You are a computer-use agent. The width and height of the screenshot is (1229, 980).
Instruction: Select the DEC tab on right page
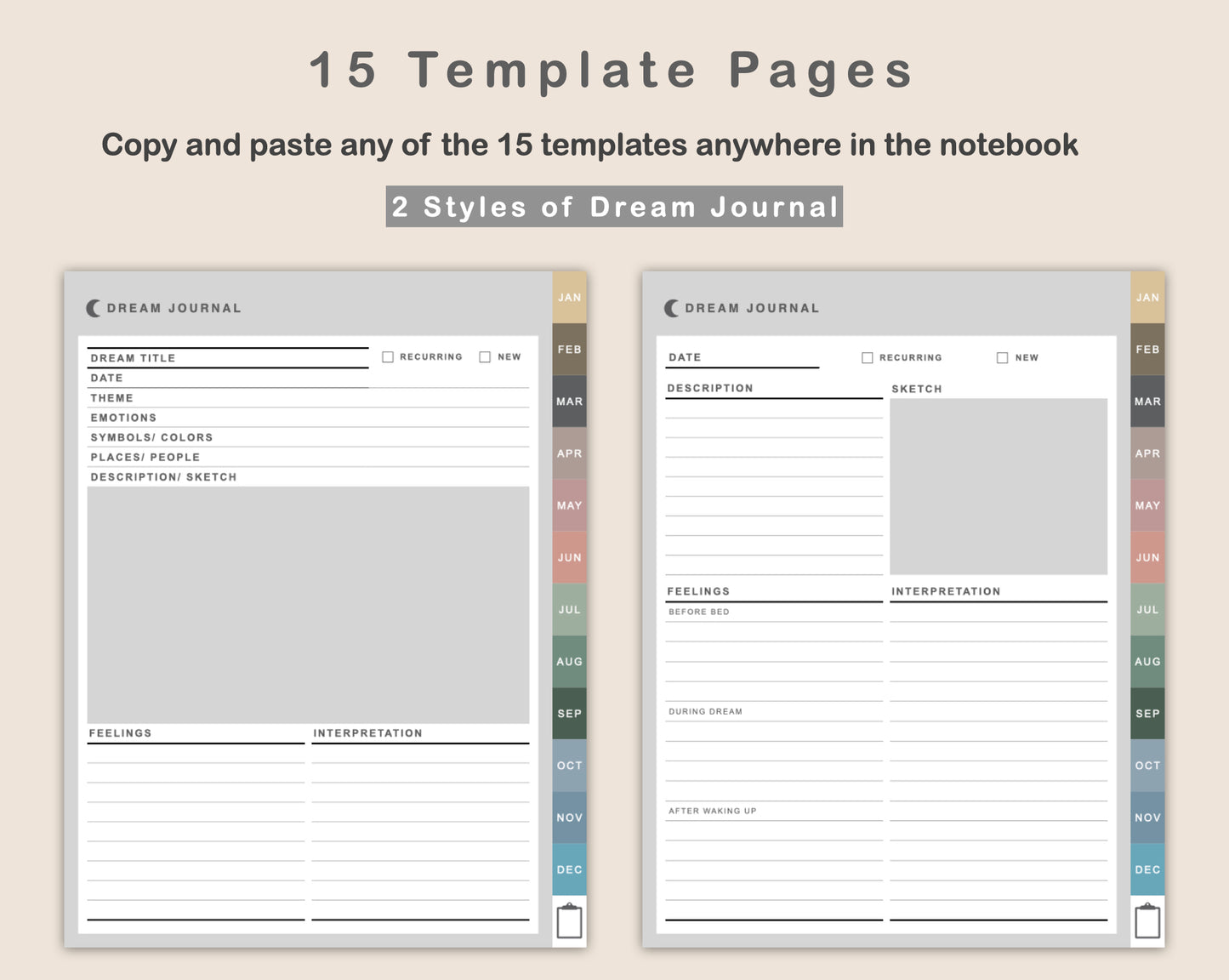click(x=1147, y=869)
